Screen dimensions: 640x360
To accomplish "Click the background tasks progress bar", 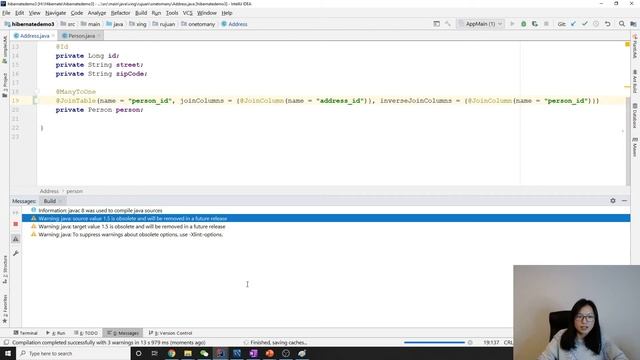I will (434, 343).
